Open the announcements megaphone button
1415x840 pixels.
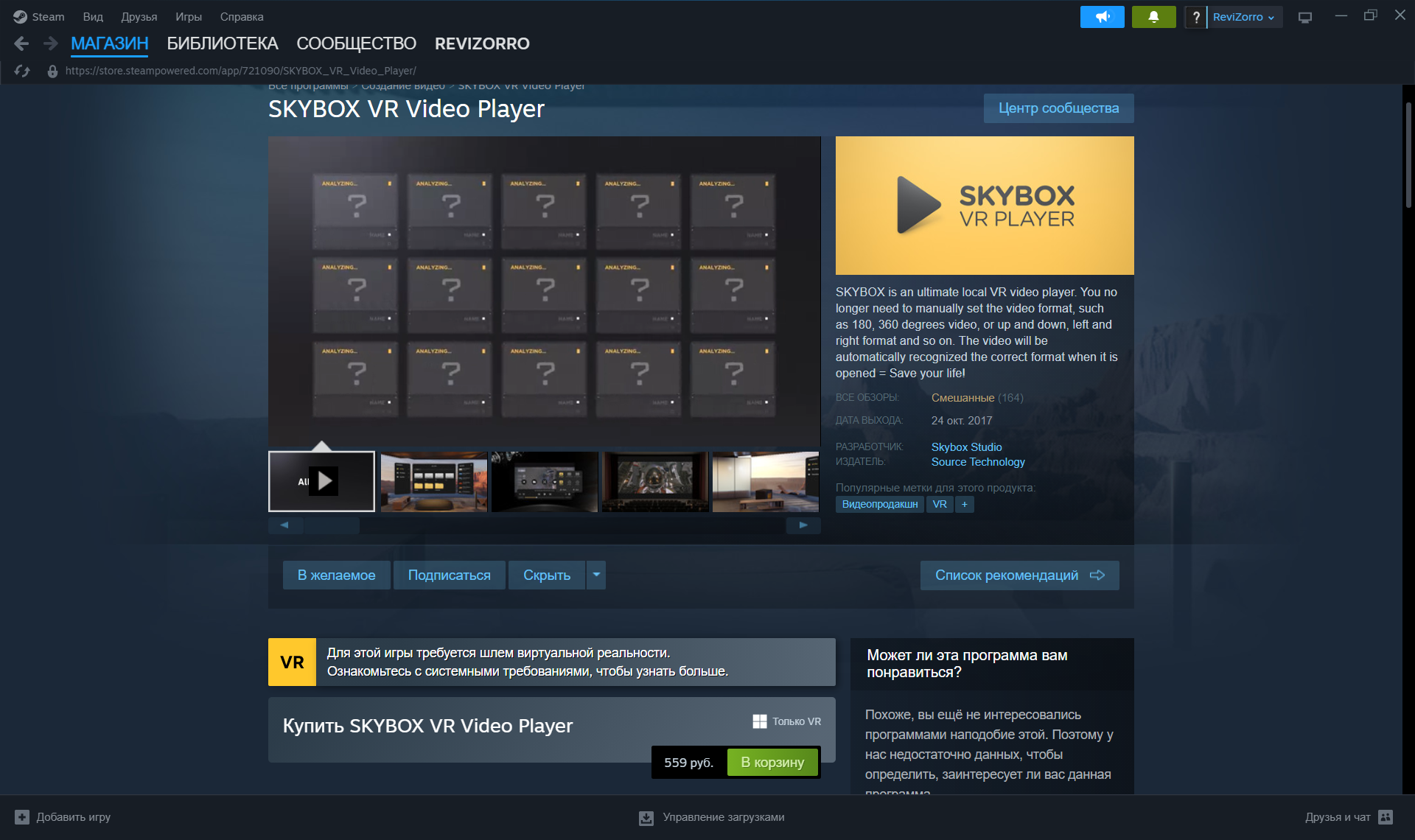(1102, 16)
